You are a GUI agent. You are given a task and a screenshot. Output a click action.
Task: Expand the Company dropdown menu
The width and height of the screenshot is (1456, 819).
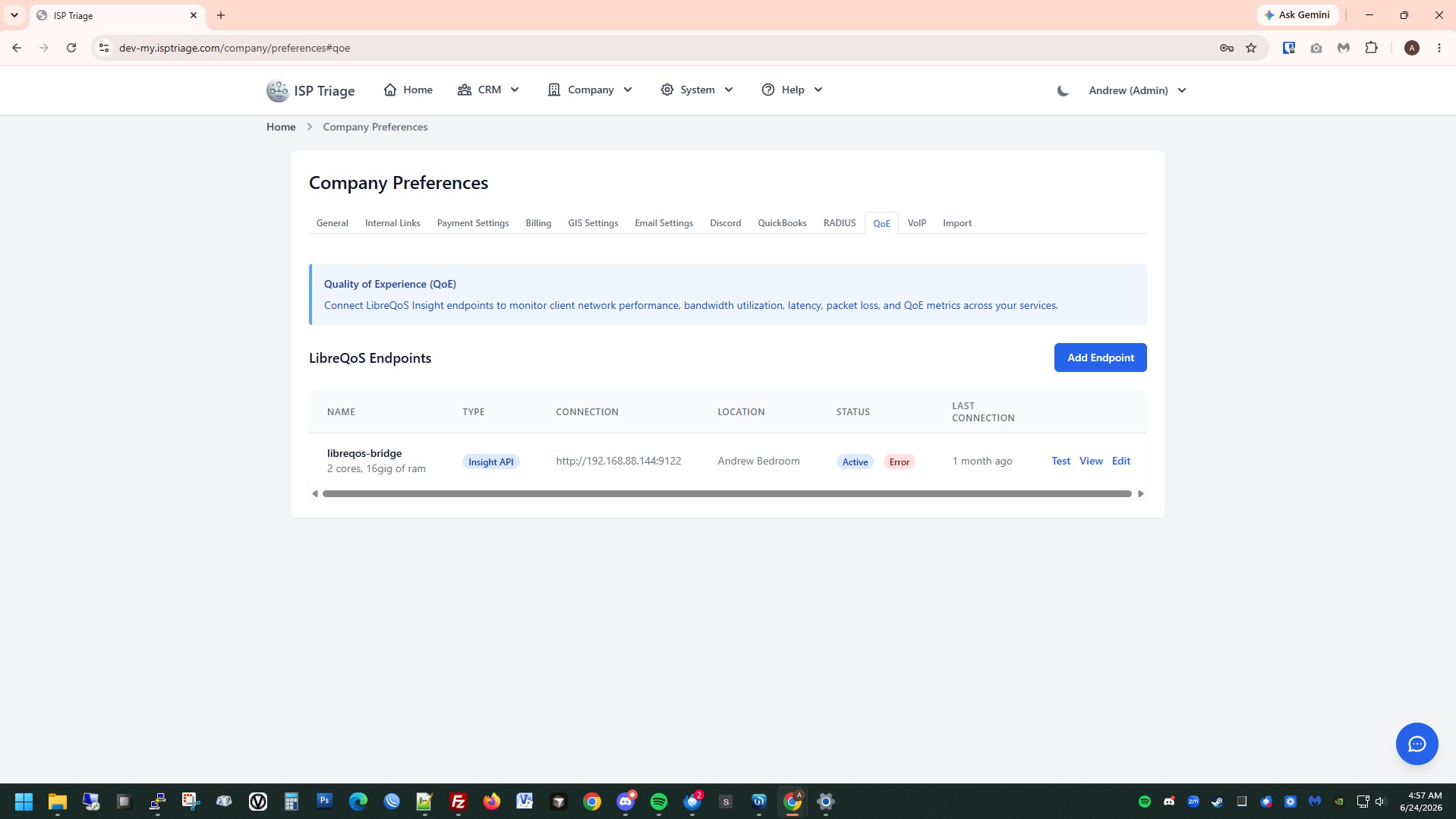pyautogui.click(x=590, y=90)
